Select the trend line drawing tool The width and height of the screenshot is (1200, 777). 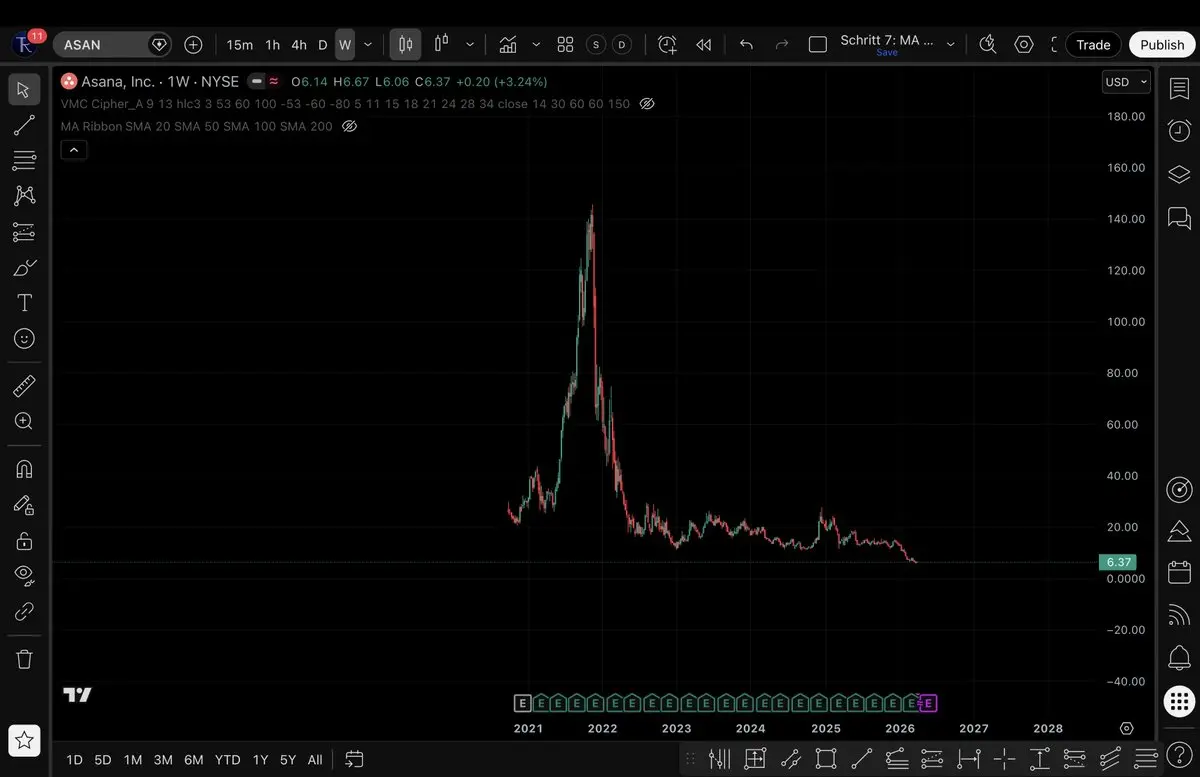point(24,125)
